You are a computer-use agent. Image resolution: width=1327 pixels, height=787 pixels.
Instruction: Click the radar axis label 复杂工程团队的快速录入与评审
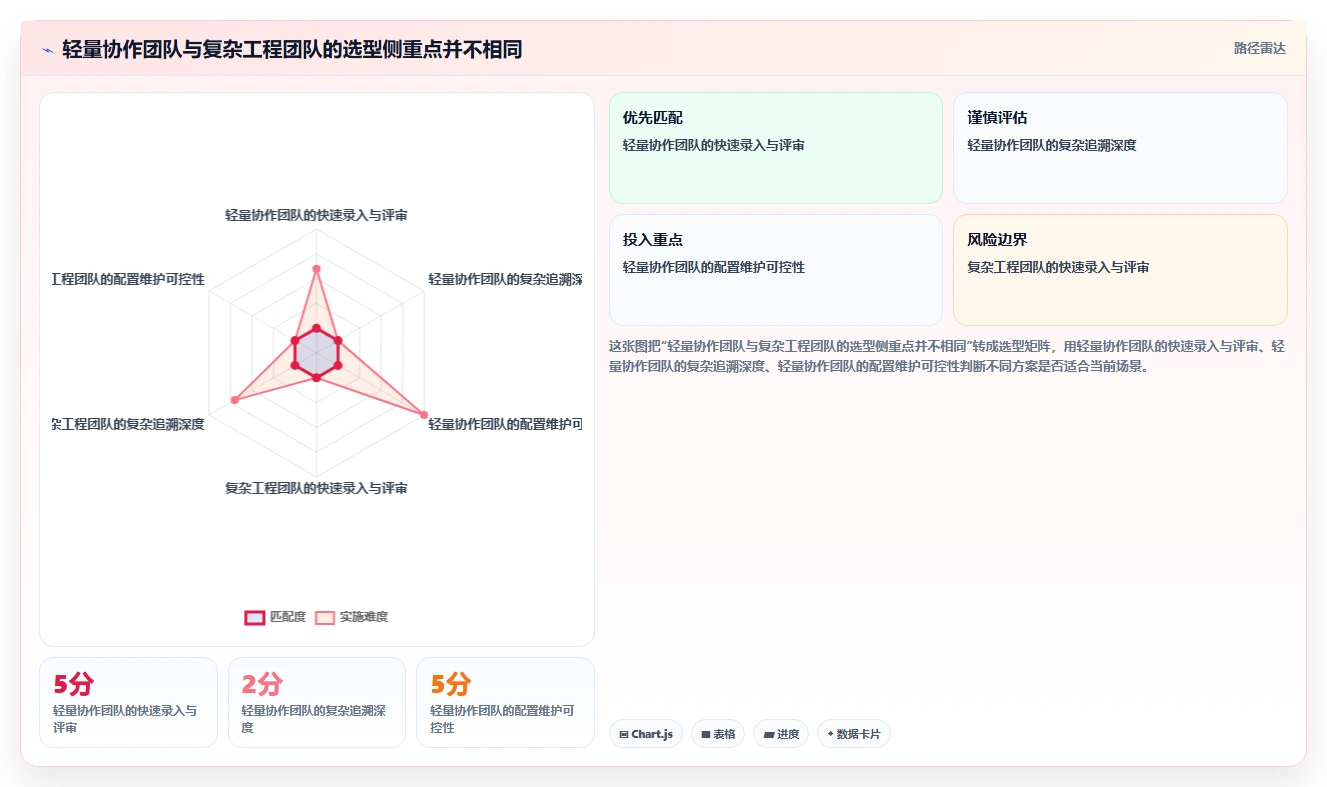click(316, 488)
